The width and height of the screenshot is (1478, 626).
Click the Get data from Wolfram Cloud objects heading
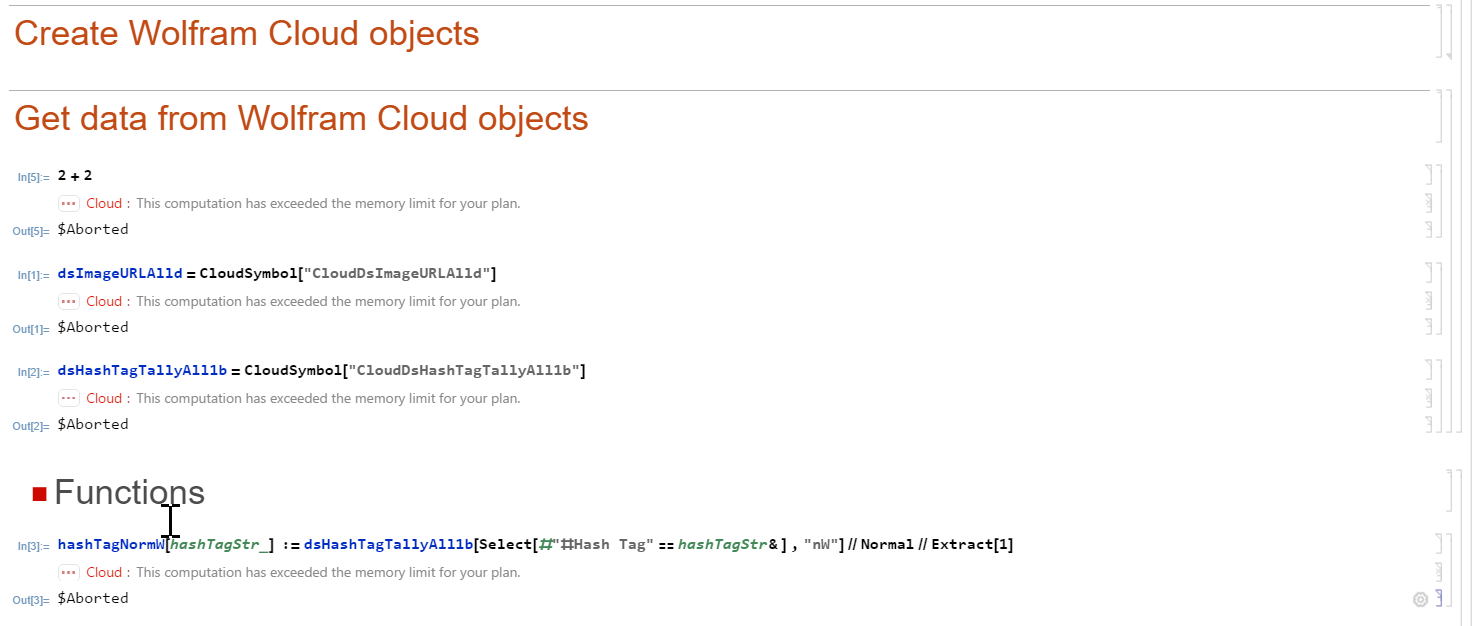(x=301, y=118)
